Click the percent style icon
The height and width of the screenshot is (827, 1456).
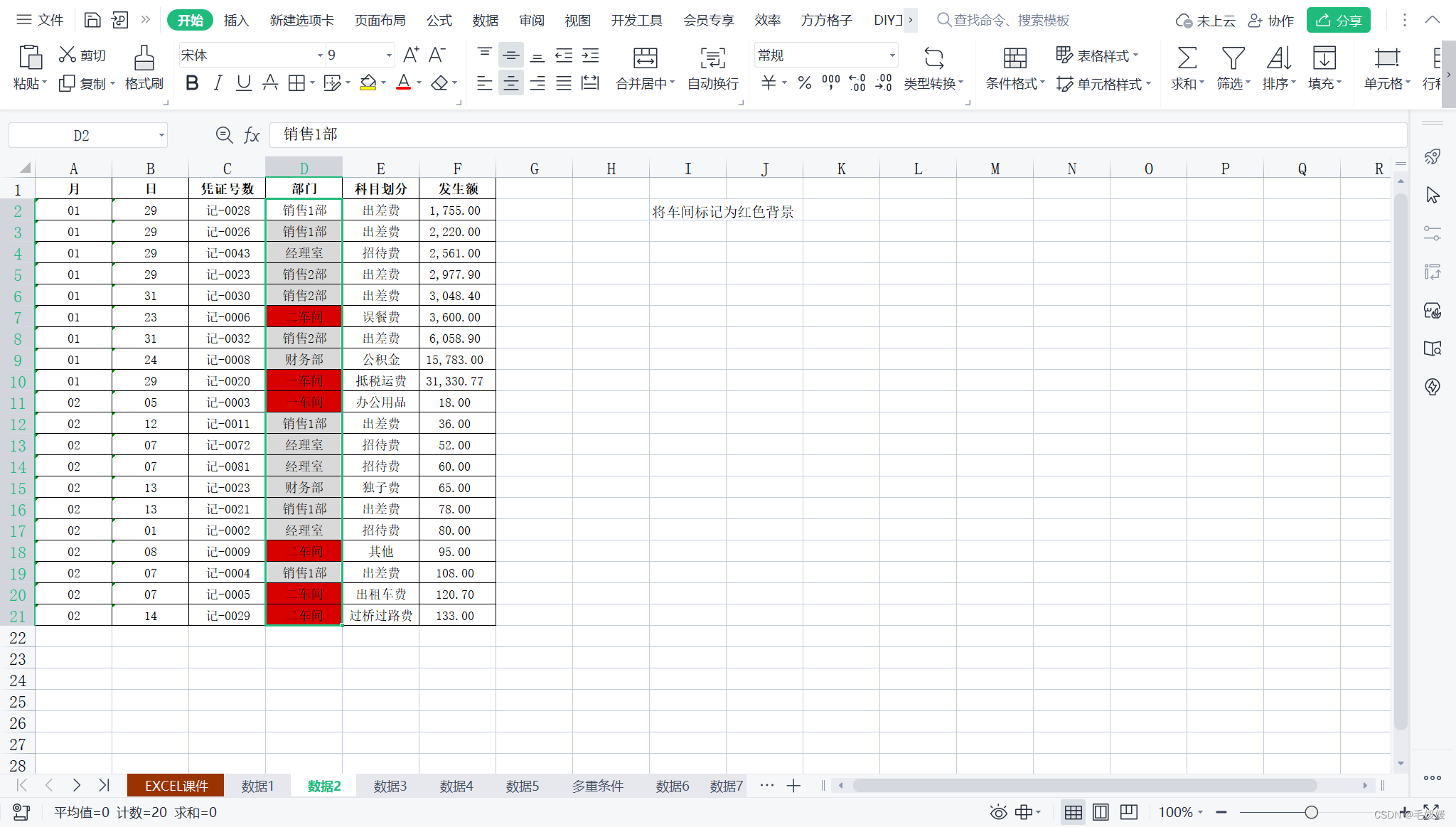[804, 83]
